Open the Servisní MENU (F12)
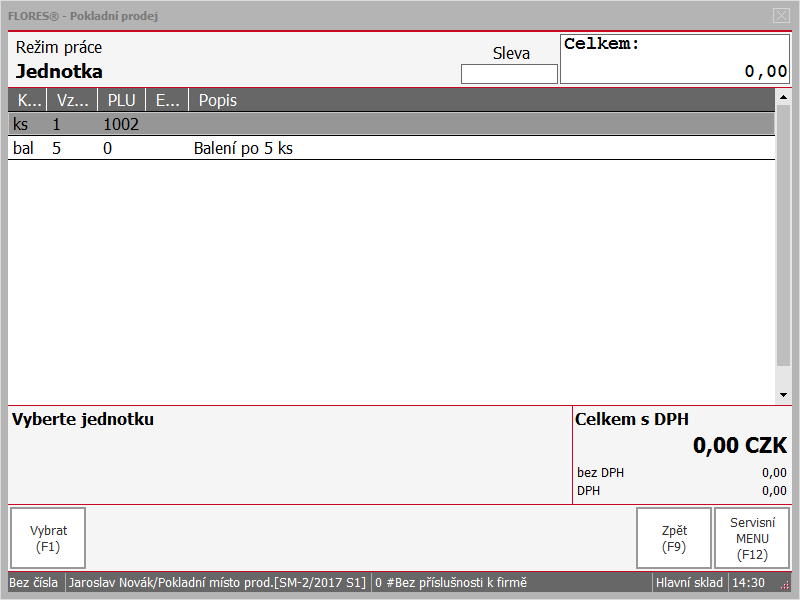This screenshot has width=800, height=600. click(752, 538)
